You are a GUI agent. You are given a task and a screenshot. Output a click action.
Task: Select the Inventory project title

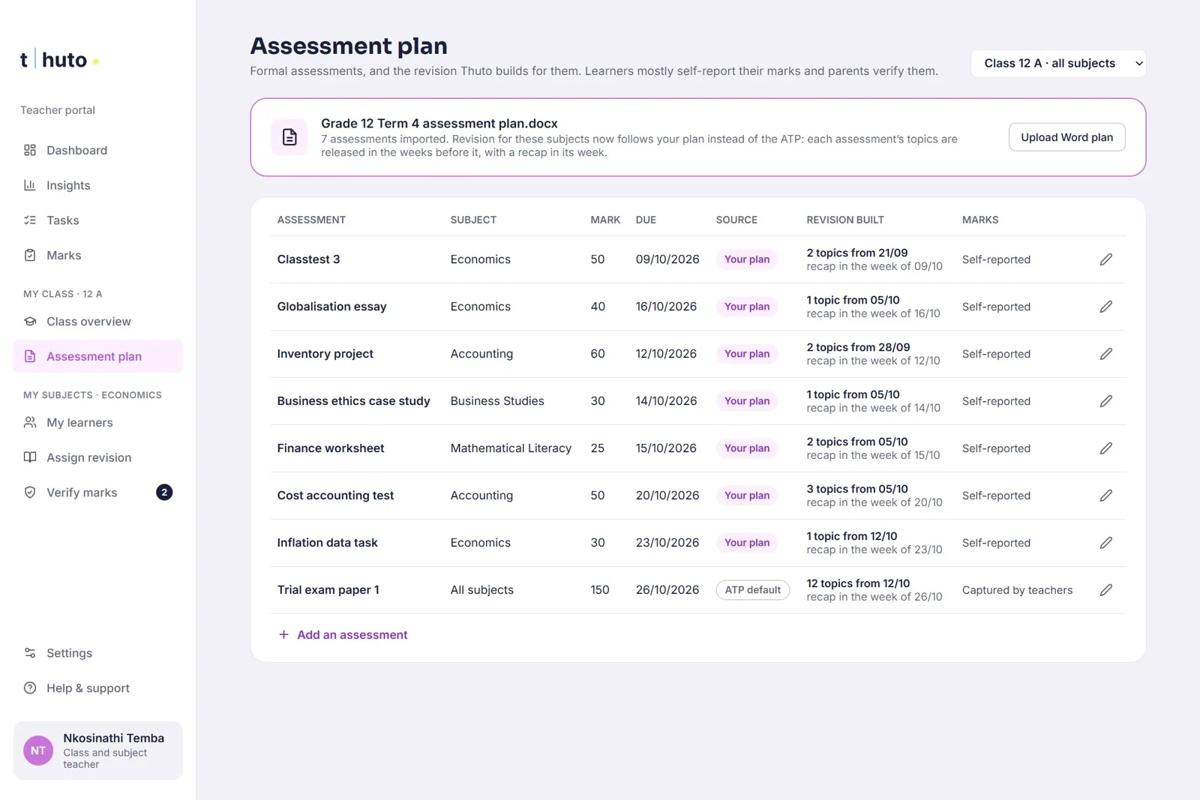click(x=325, y=354)
